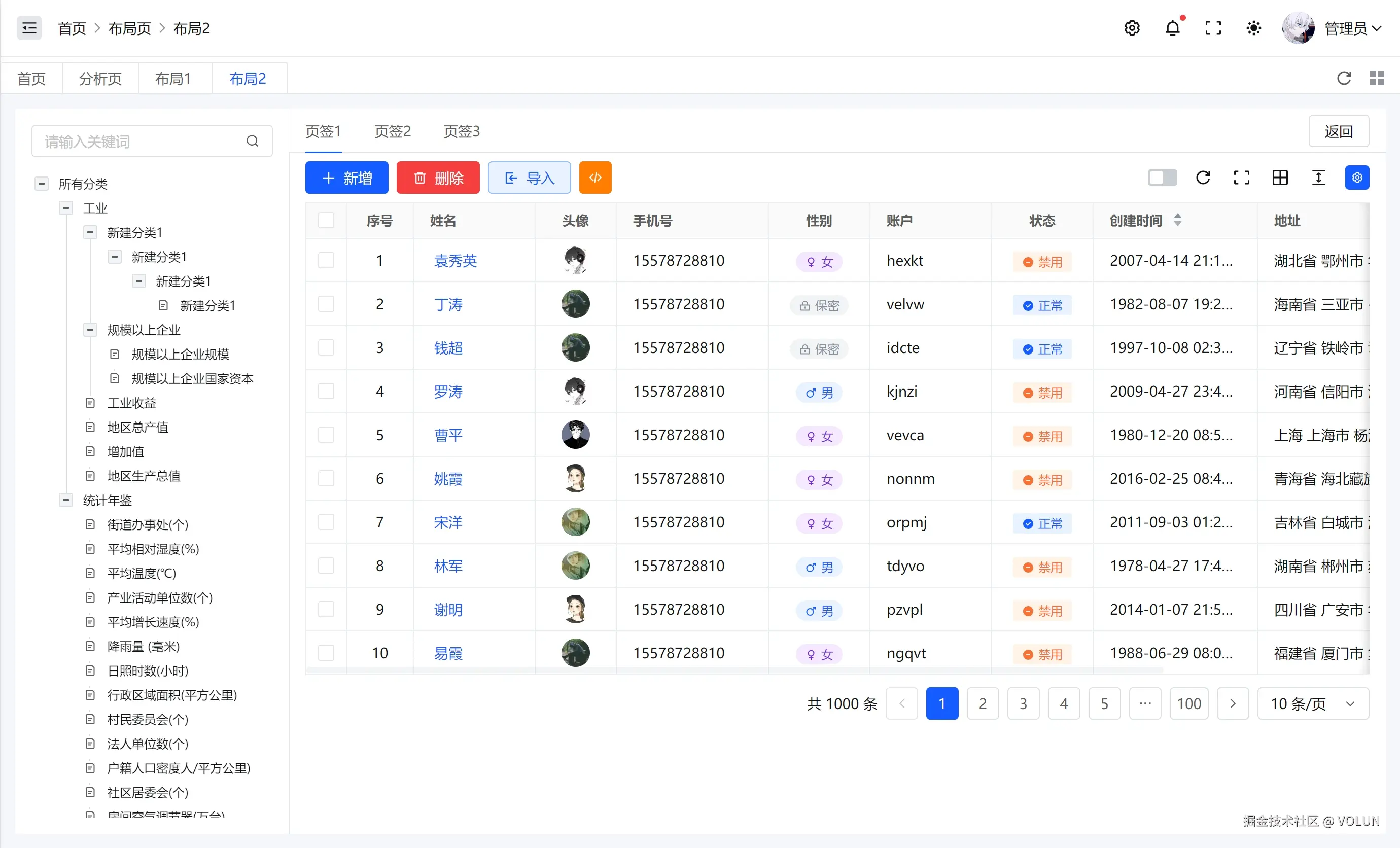Refresh the table with toolbar reload icon

pyautogui.click(x=1203, y=178)
